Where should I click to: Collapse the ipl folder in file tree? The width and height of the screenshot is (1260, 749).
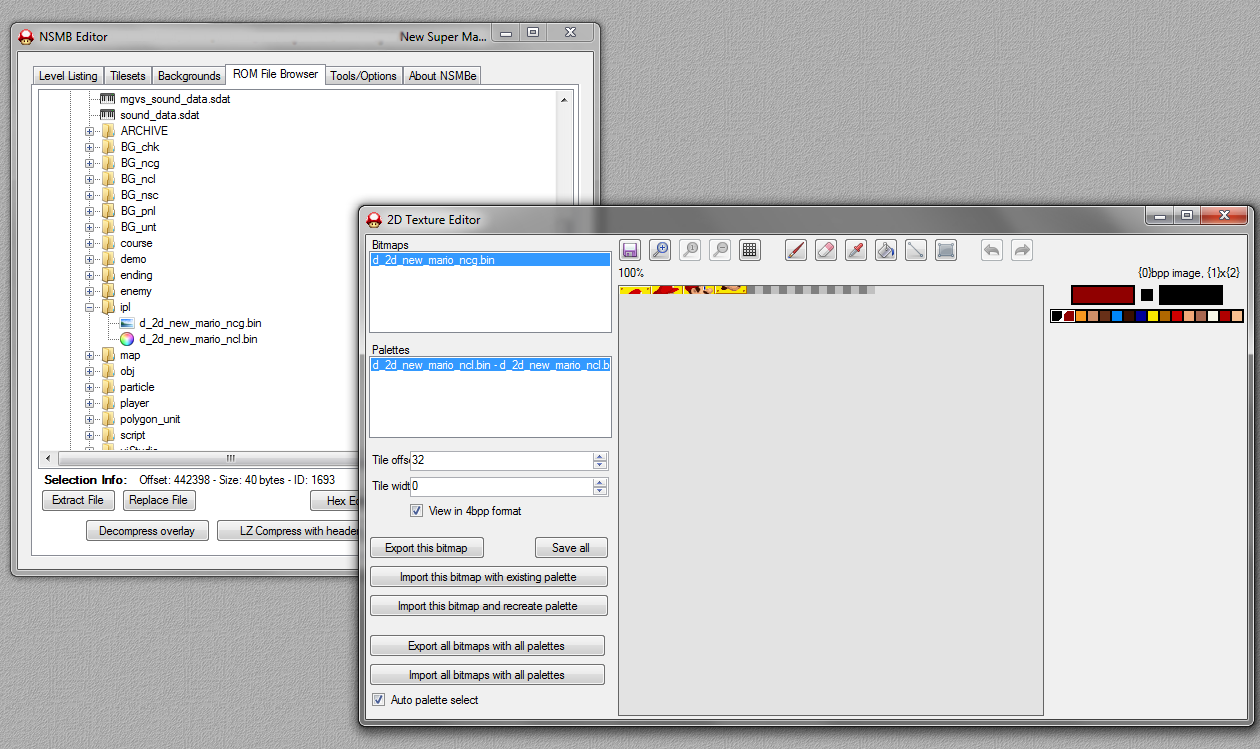pos(90,307)
